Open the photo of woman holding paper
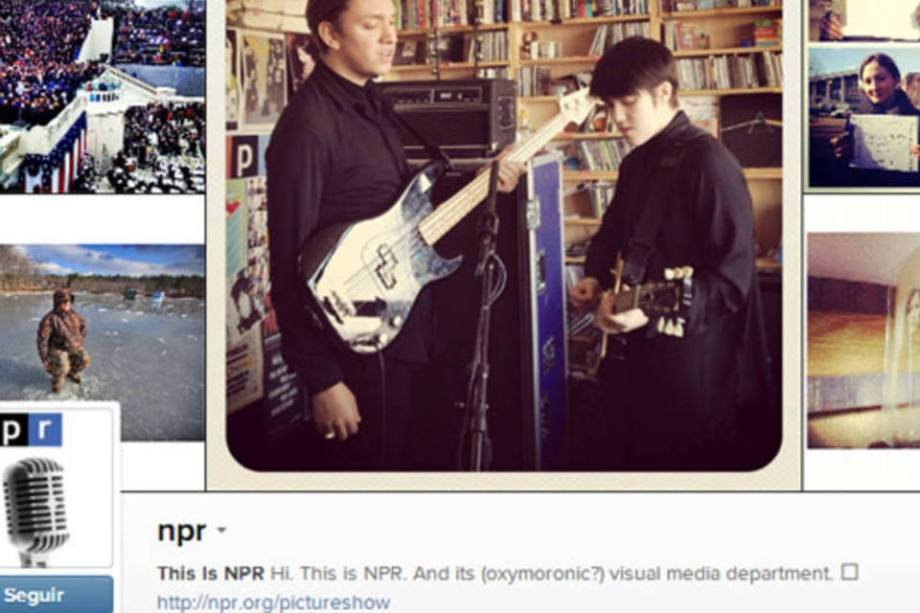This screenshot has width=920, height=613. coord(864,118)
